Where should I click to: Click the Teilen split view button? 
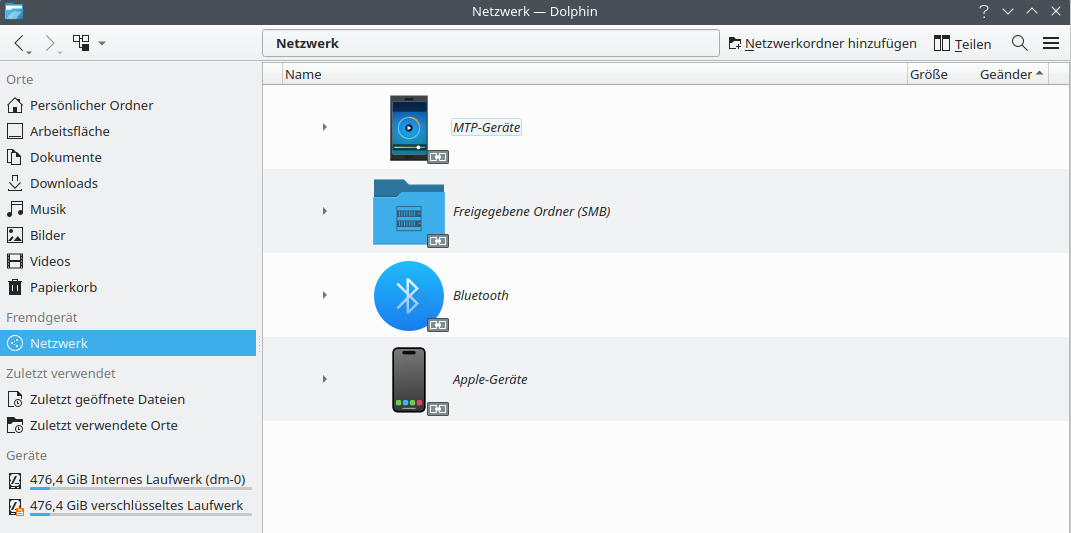pos(962,43)
